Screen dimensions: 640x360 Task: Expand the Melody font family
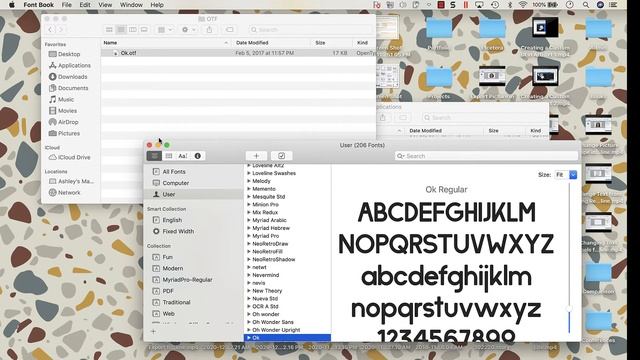point(249,181)
